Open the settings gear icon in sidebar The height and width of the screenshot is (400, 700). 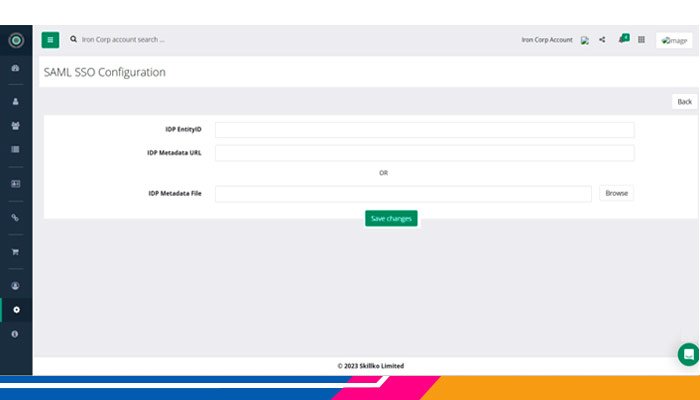click(17, 310)
